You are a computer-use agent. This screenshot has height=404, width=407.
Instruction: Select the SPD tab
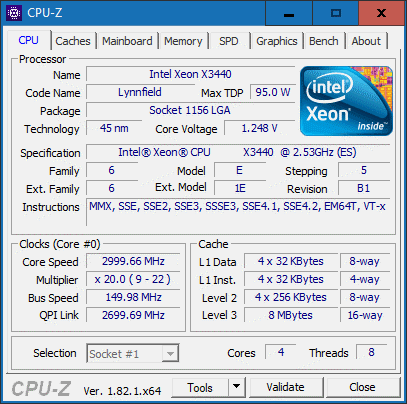tap(229, 41)
